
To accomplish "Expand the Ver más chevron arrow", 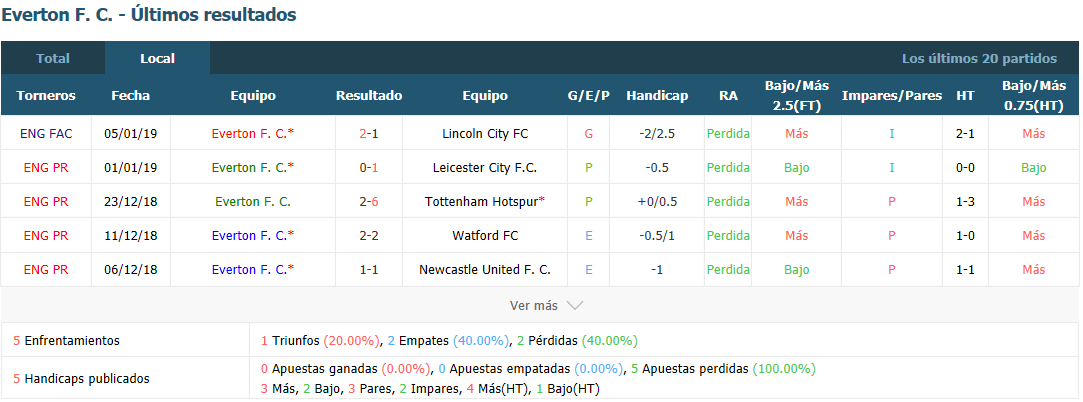I will tap(575, 305).
